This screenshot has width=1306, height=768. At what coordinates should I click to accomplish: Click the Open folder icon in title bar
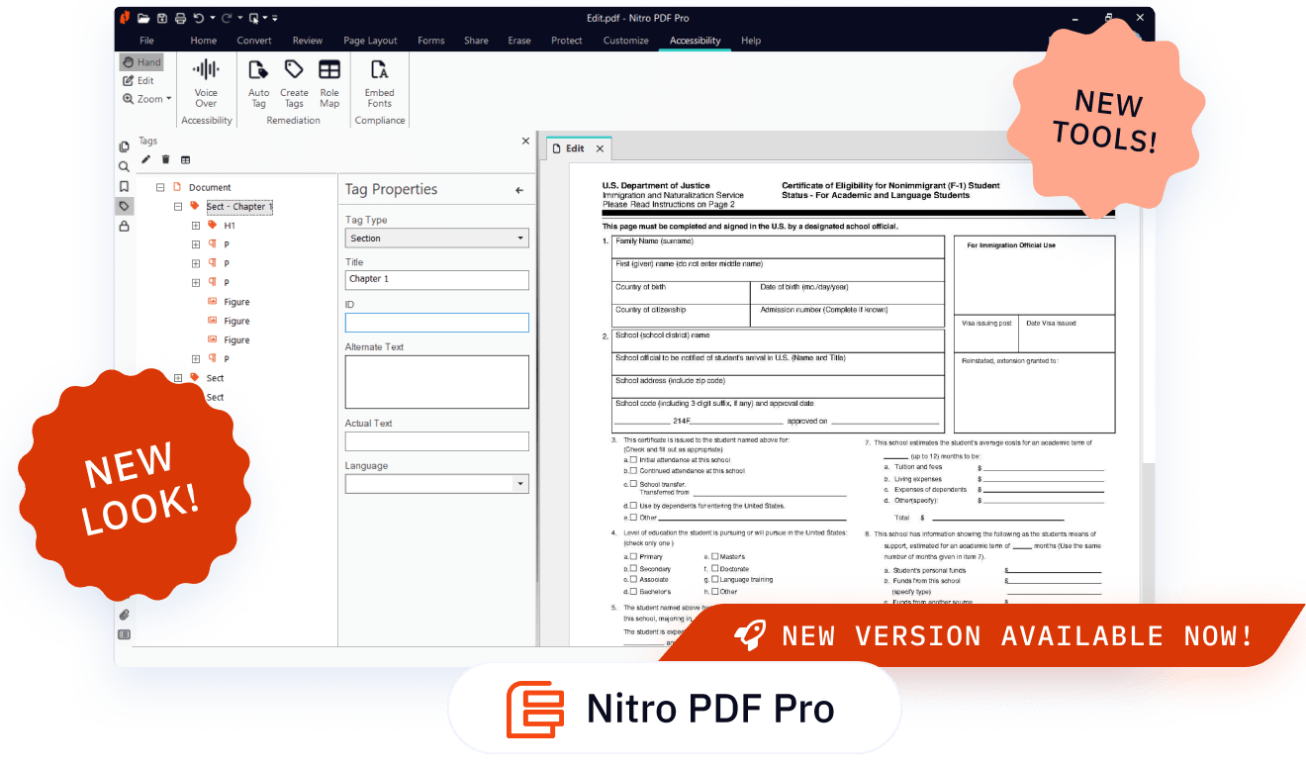point(144,18)
